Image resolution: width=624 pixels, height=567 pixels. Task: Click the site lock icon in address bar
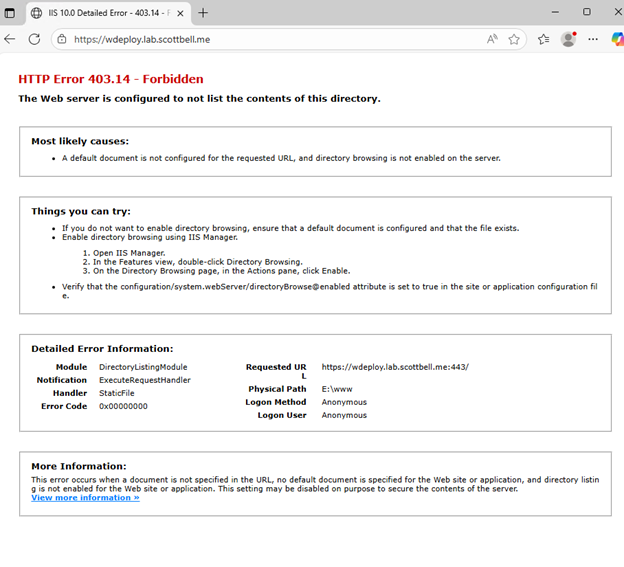[x=61, y=39]
